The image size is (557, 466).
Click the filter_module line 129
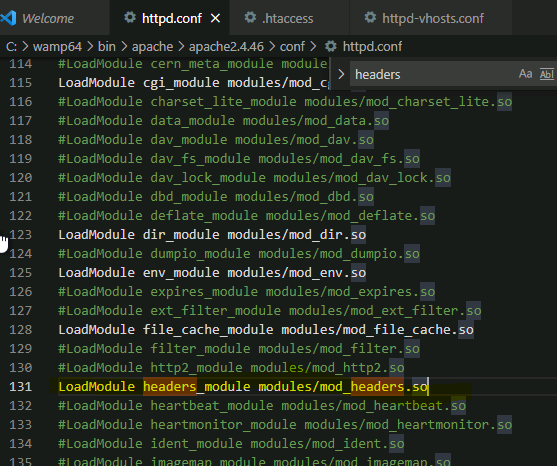click(x=239, y=349)
